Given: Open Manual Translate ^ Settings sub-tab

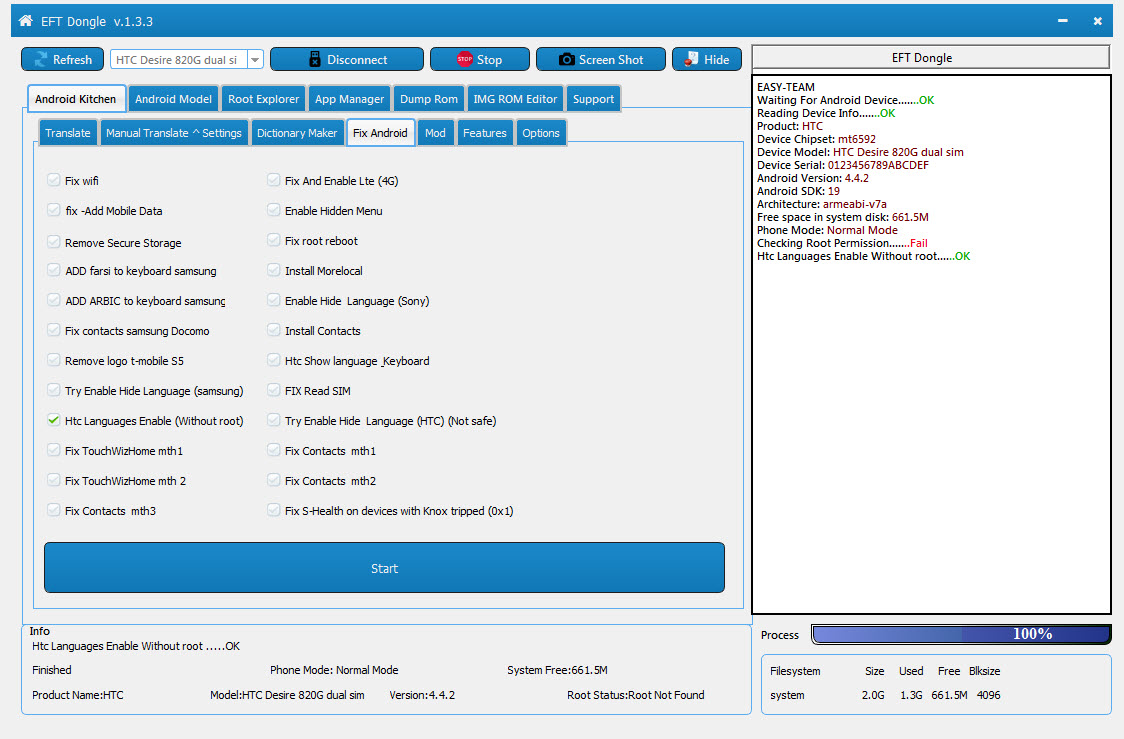Looking at the screenshot, I should [x=173, y=133].
